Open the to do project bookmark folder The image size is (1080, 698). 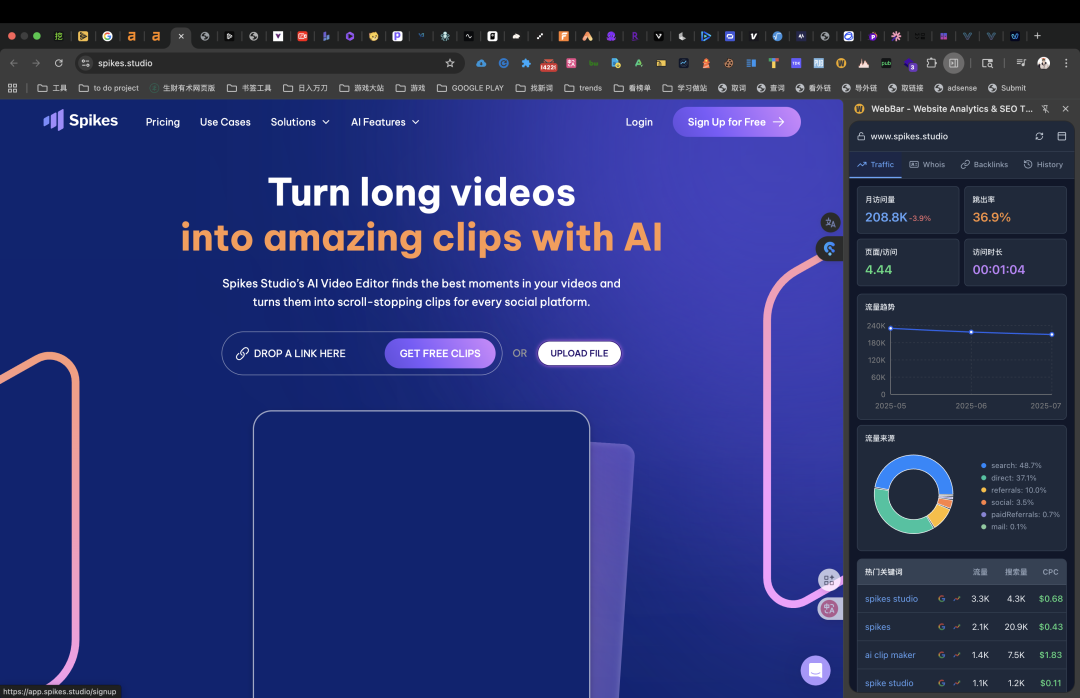tap(109, 88)
